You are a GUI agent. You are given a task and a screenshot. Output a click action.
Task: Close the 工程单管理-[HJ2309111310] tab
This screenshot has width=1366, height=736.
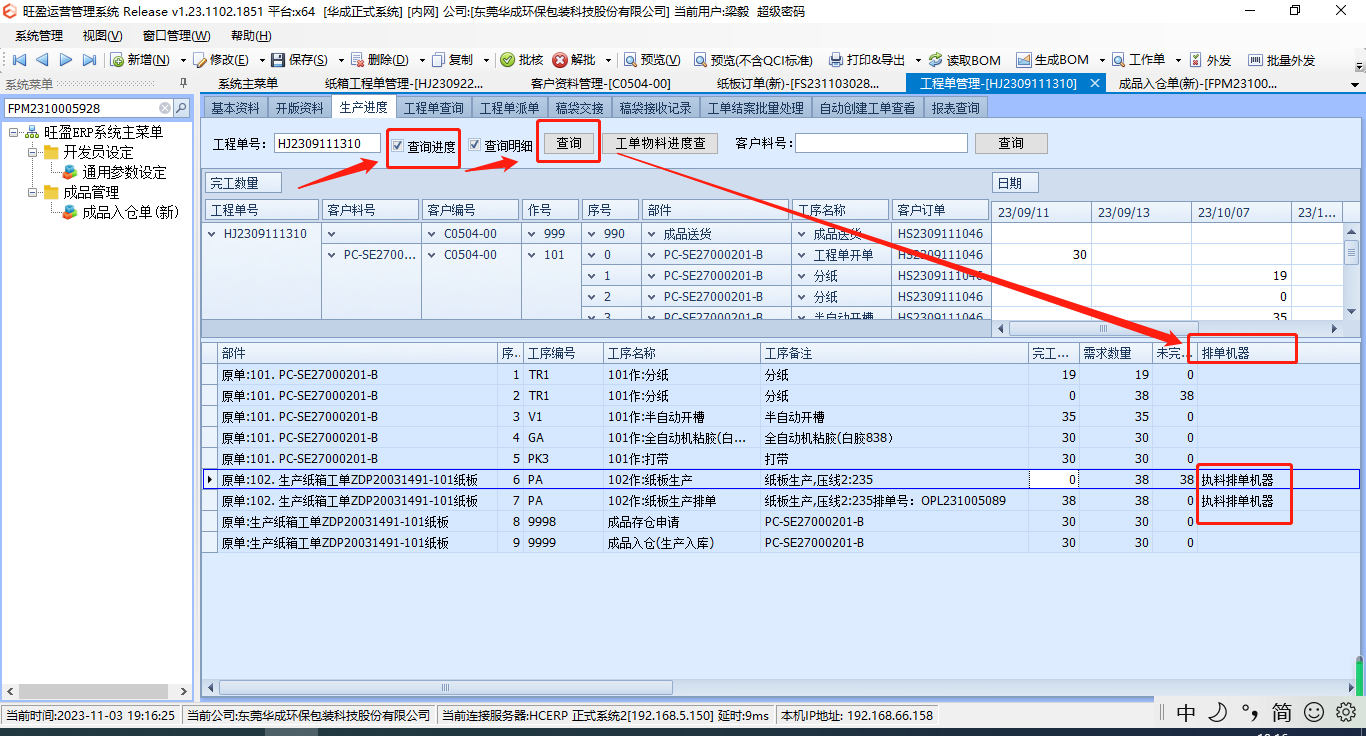pos(1095,84)
